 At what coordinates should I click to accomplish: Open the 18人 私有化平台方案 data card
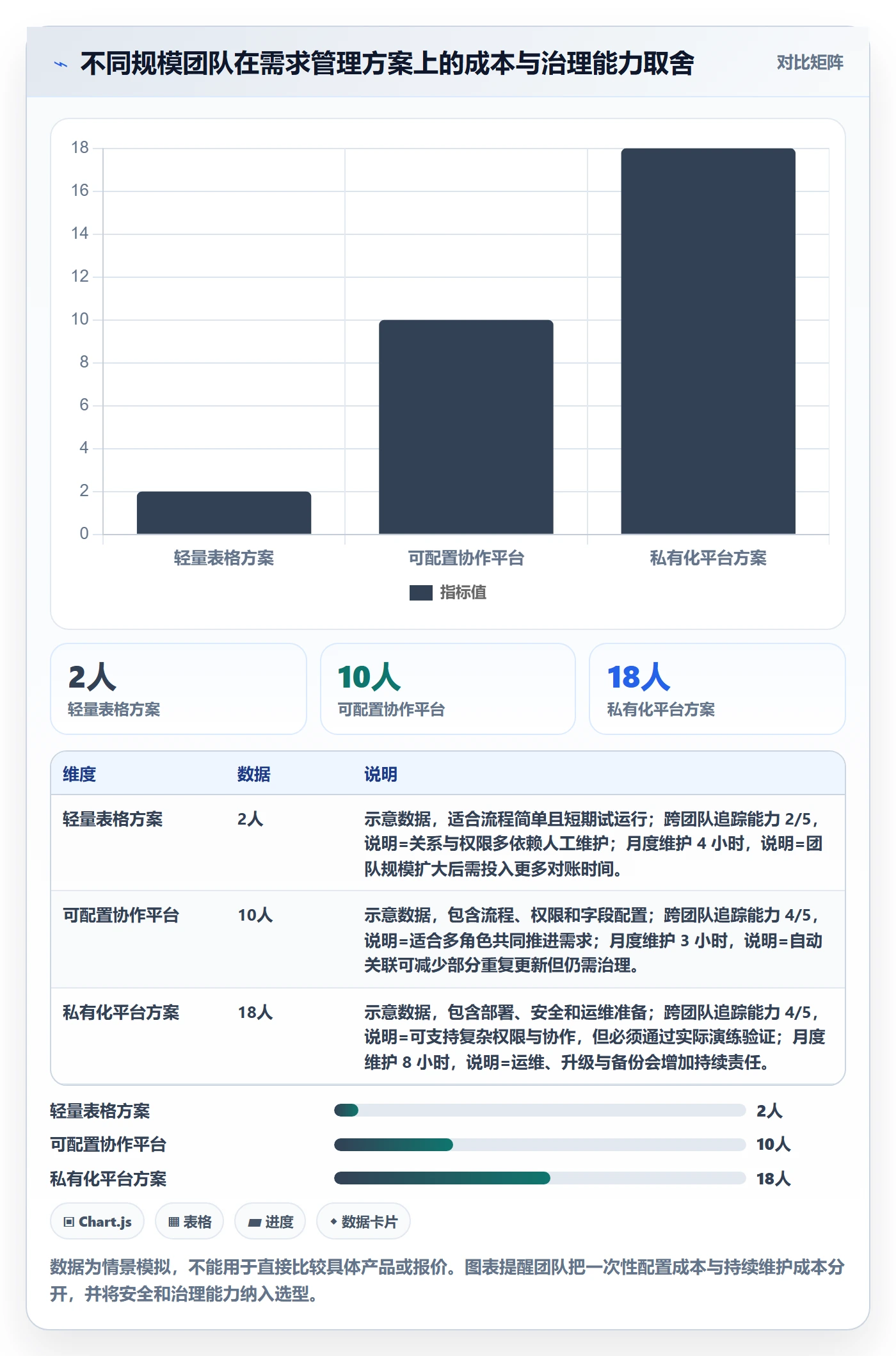pyautogui.click(x=717, y=689)
